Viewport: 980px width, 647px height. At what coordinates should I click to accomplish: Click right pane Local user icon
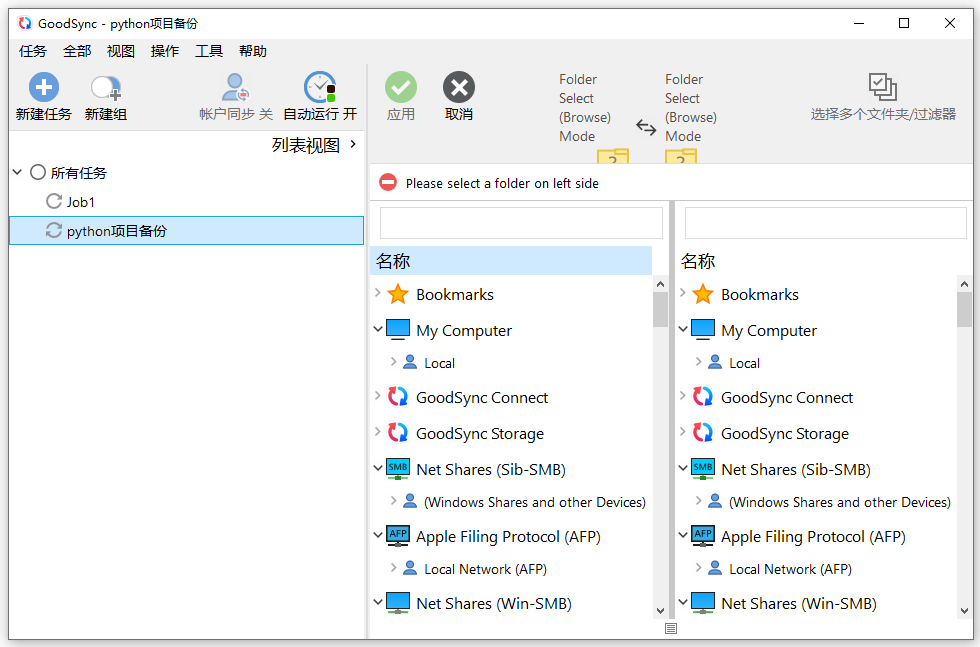point(715,362)
